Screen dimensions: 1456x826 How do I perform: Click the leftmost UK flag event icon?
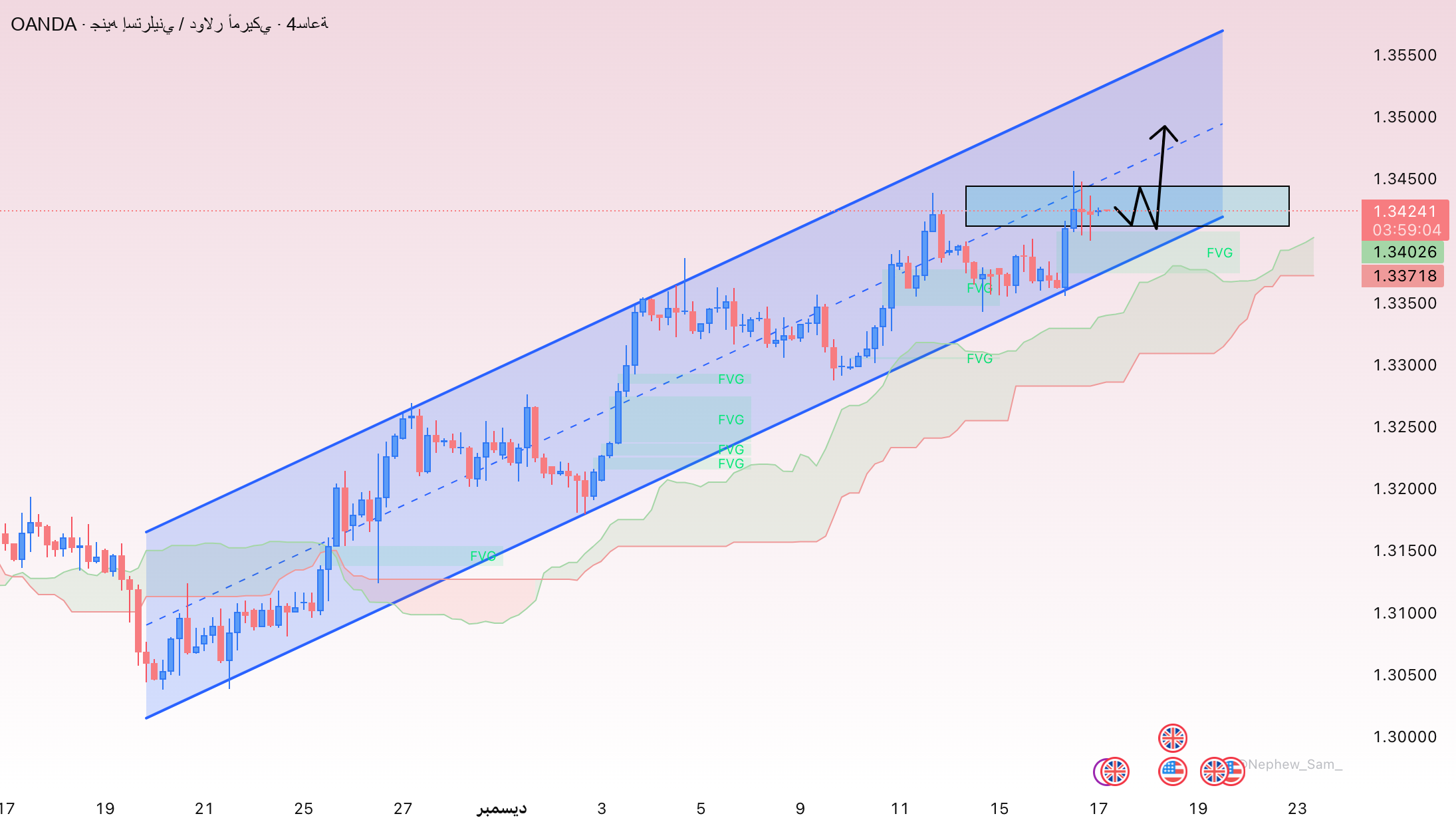point(1115,771)
